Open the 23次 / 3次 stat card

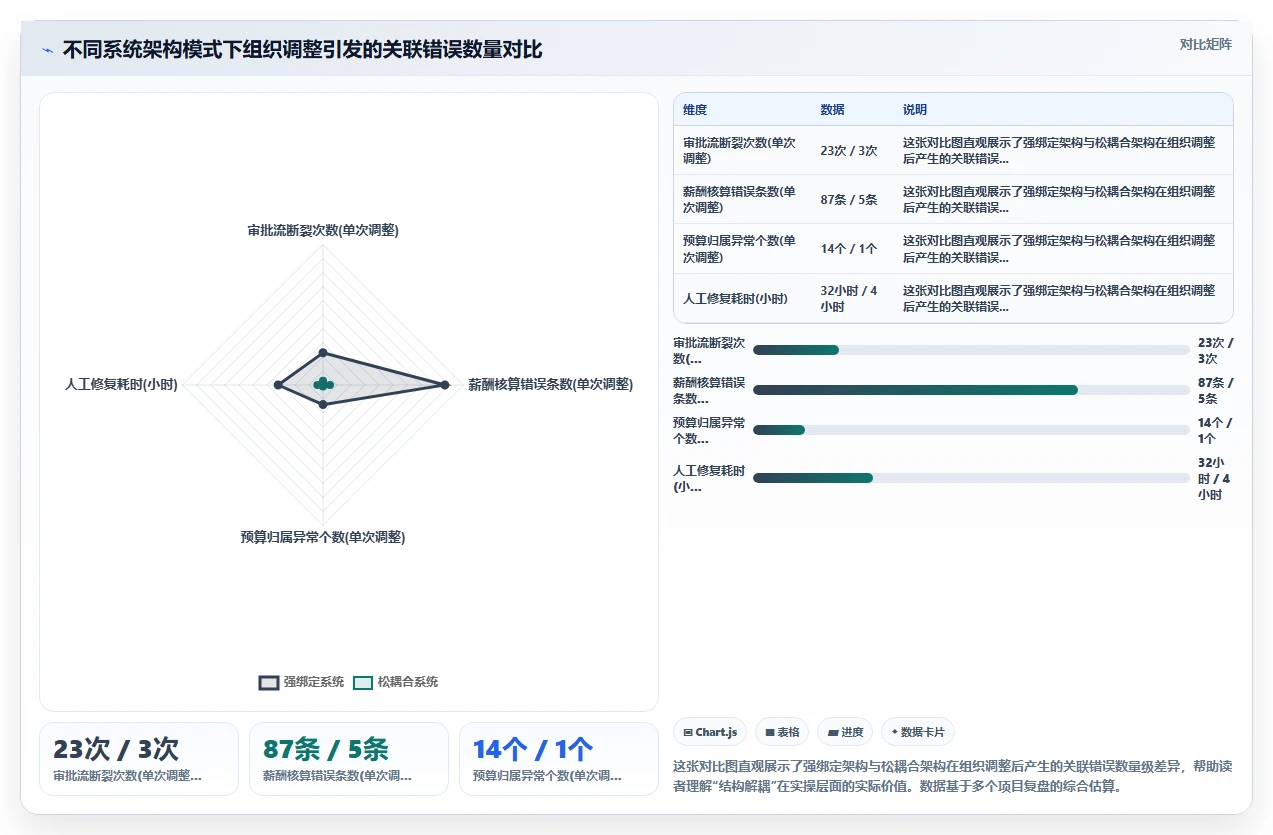(x=139, y=759)
